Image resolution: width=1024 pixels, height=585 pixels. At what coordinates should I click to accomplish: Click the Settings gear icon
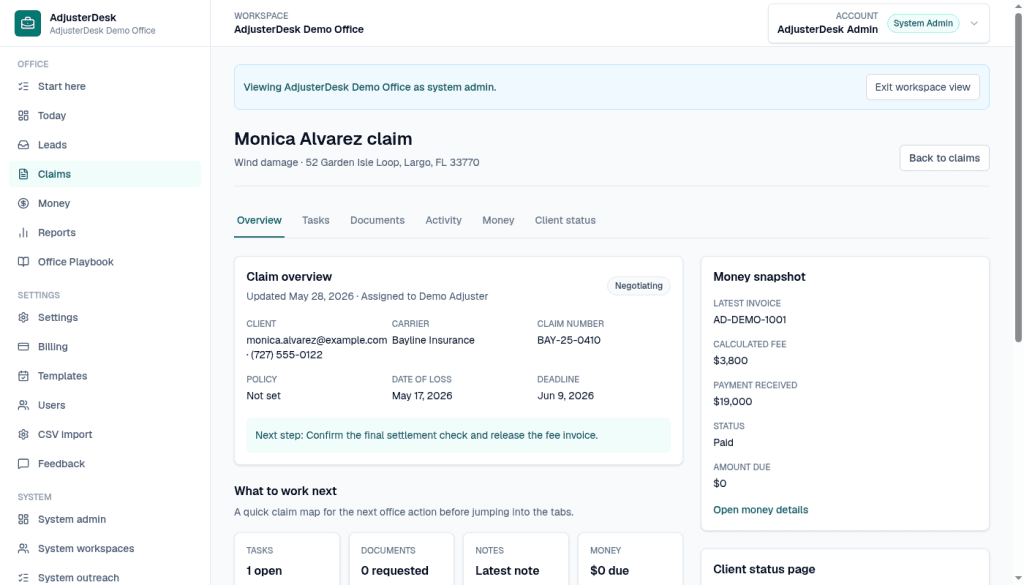pyautogui.click(x=24, y=317)
